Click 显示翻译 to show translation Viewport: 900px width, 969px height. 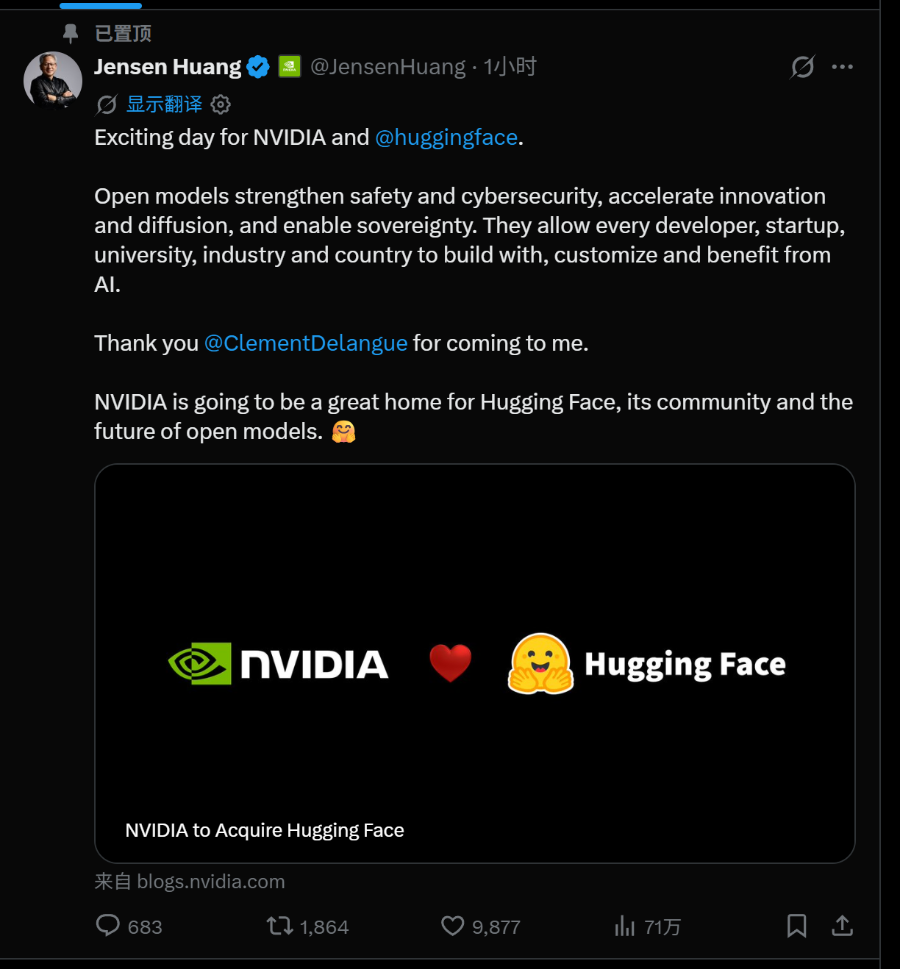tap(164, 104)
